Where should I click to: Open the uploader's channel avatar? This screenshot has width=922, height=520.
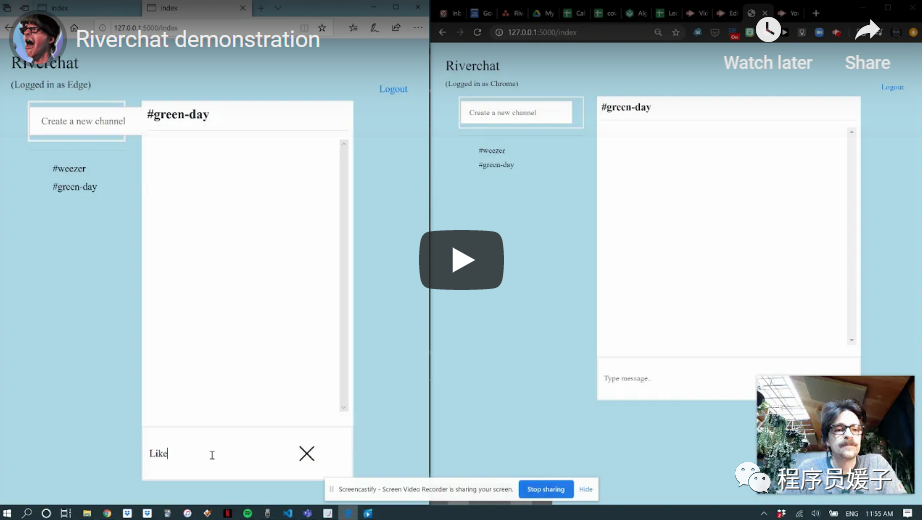click(38, 38)
